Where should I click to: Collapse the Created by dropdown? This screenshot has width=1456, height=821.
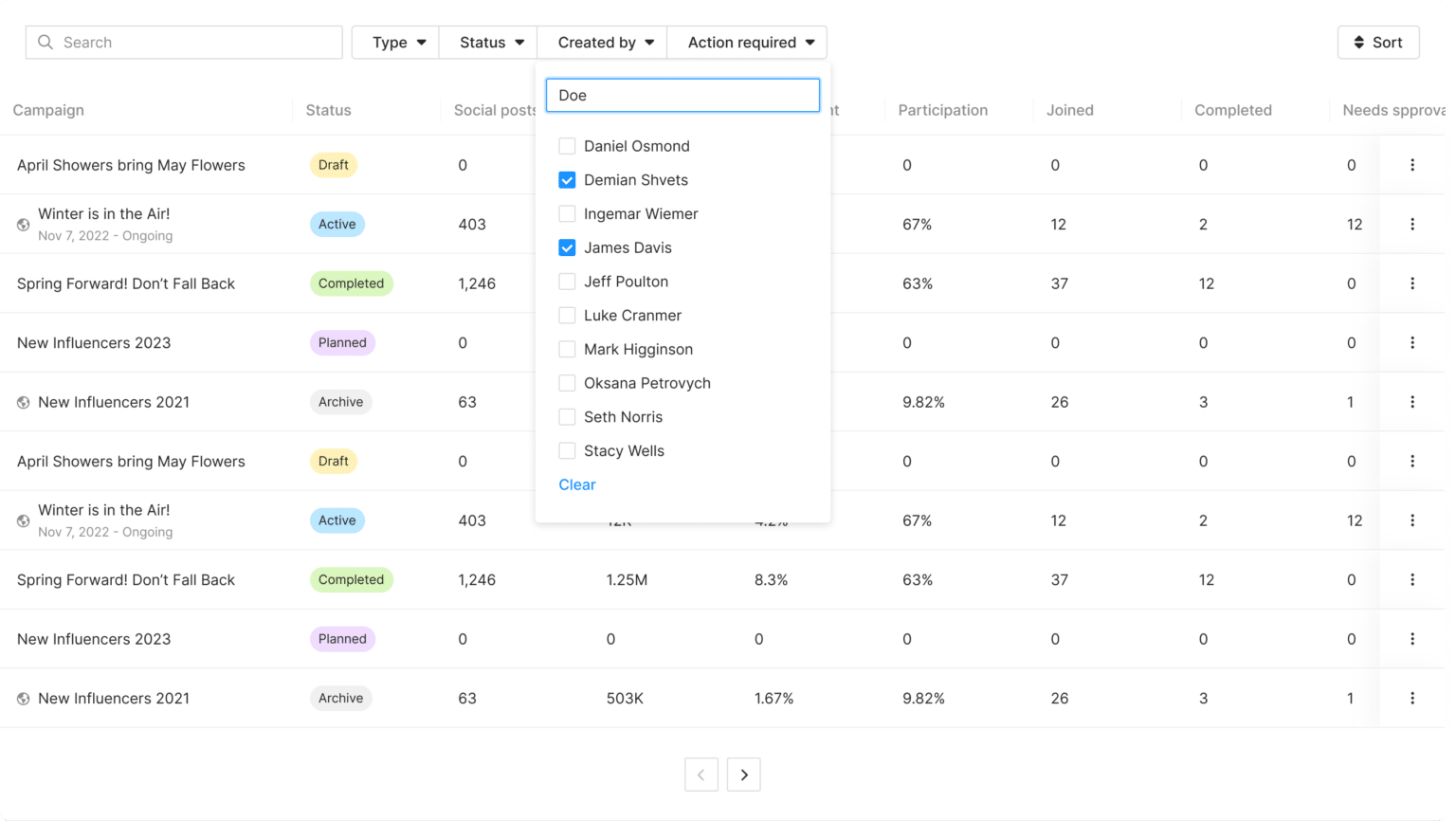(603, 43)
